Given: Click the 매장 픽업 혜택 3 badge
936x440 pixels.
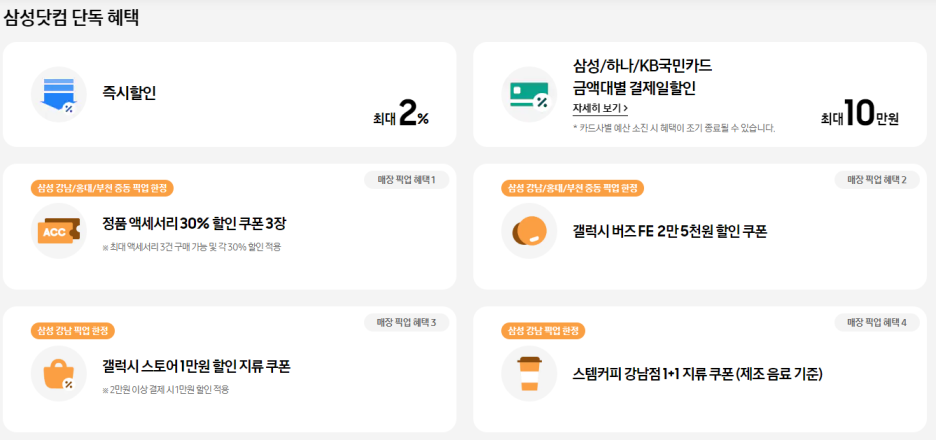Looking at the screenshot, I should point(406,322).
